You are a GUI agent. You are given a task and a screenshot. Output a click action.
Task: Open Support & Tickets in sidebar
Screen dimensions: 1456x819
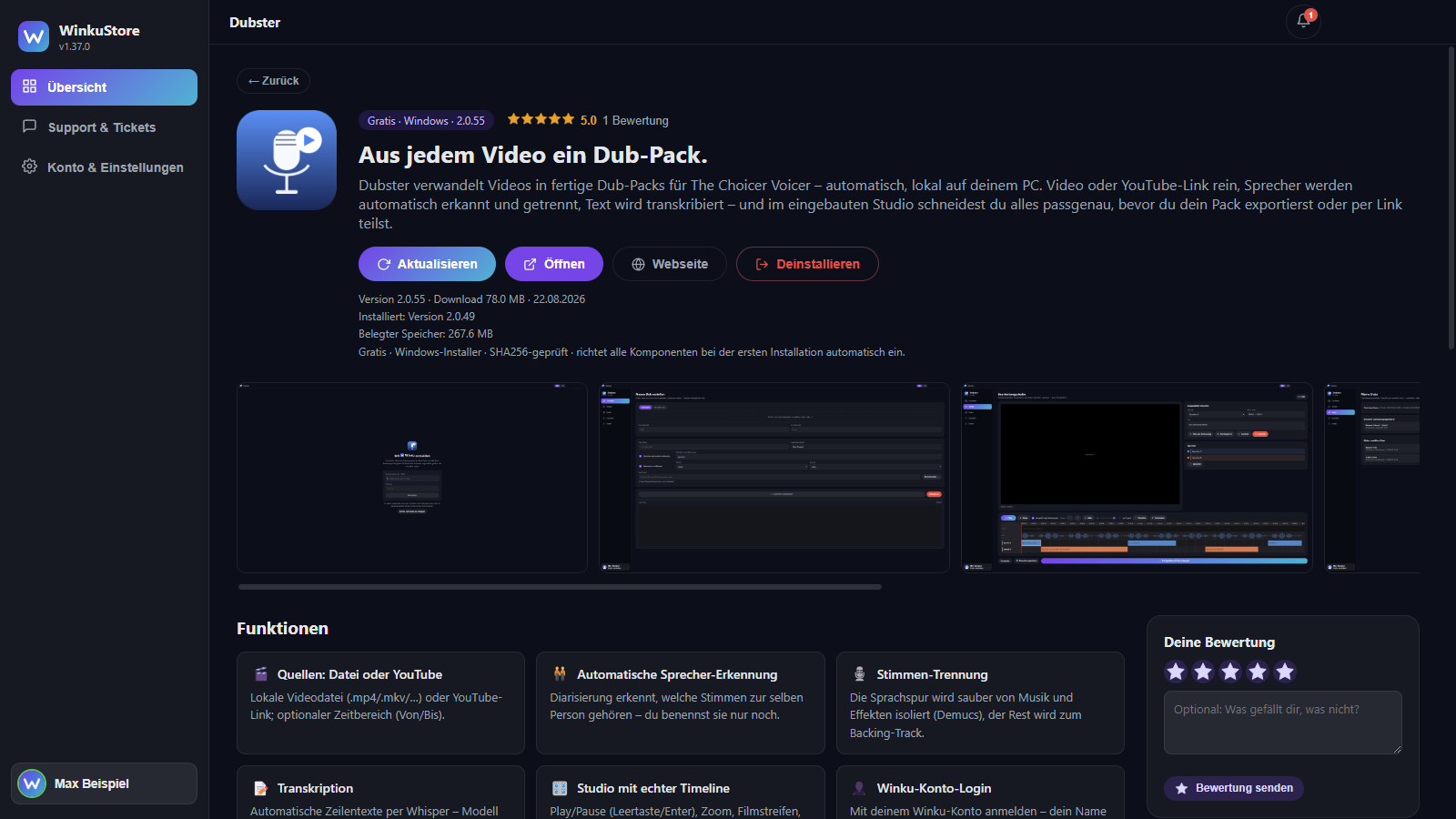(104, 127)
